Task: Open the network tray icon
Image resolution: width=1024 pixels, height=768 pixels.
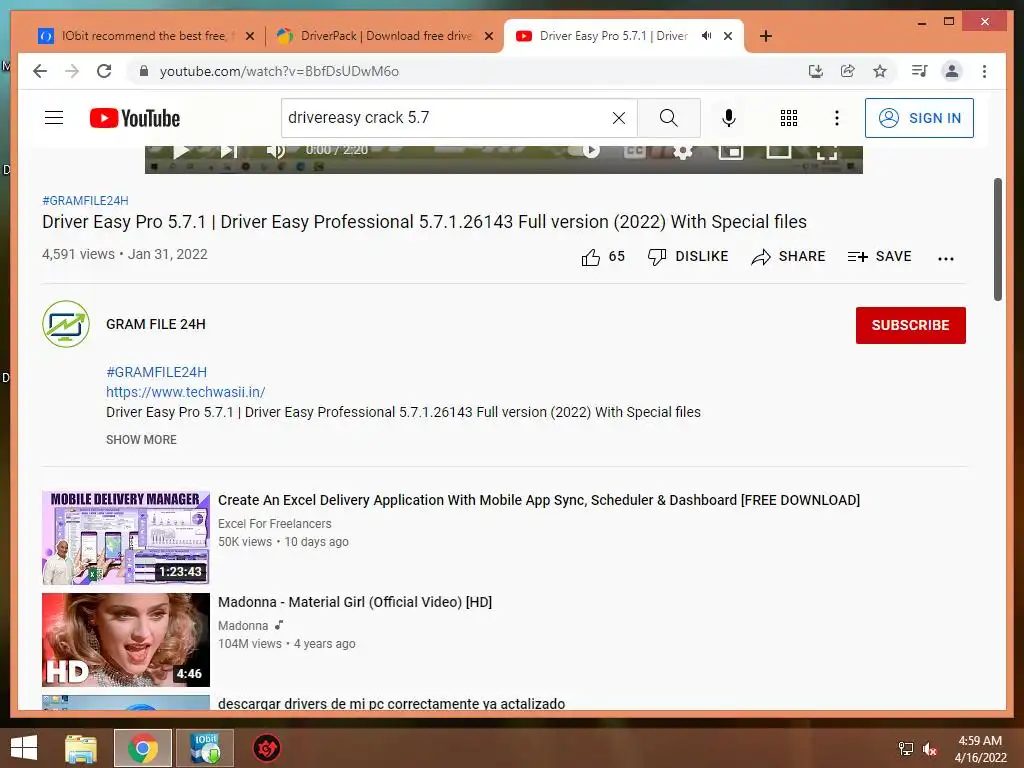Action: pyautogui.click(x=905, y=749)
